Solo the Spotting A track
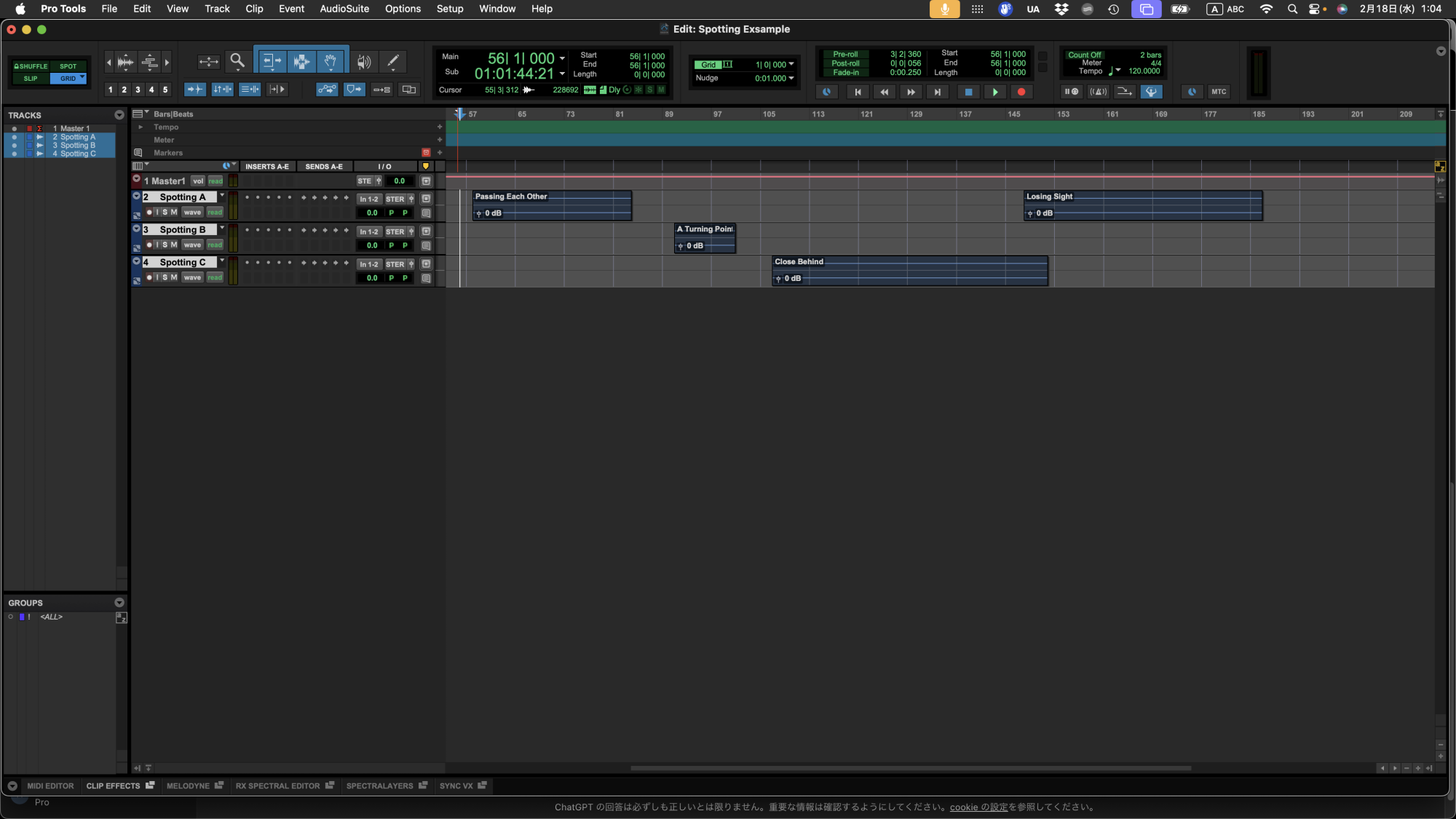The height and width of the screenshot is (819, 1456). pos(165,213)
